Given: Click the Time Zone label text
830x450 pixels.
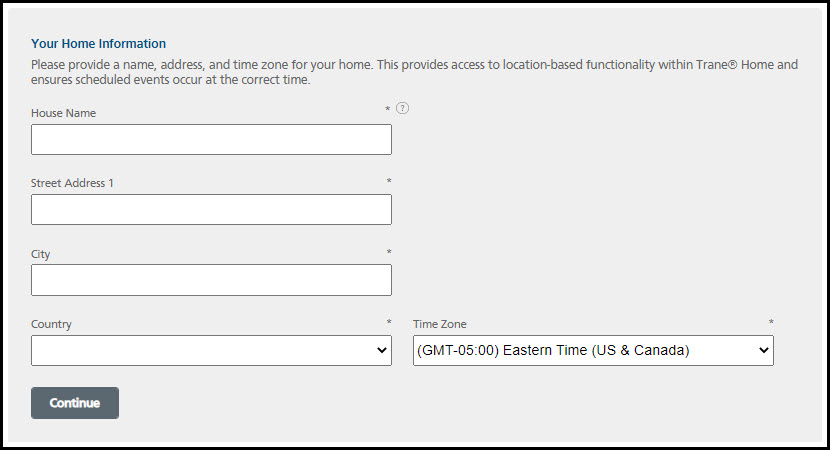Looking at the screenshot, I should click(x=439, y=324).
